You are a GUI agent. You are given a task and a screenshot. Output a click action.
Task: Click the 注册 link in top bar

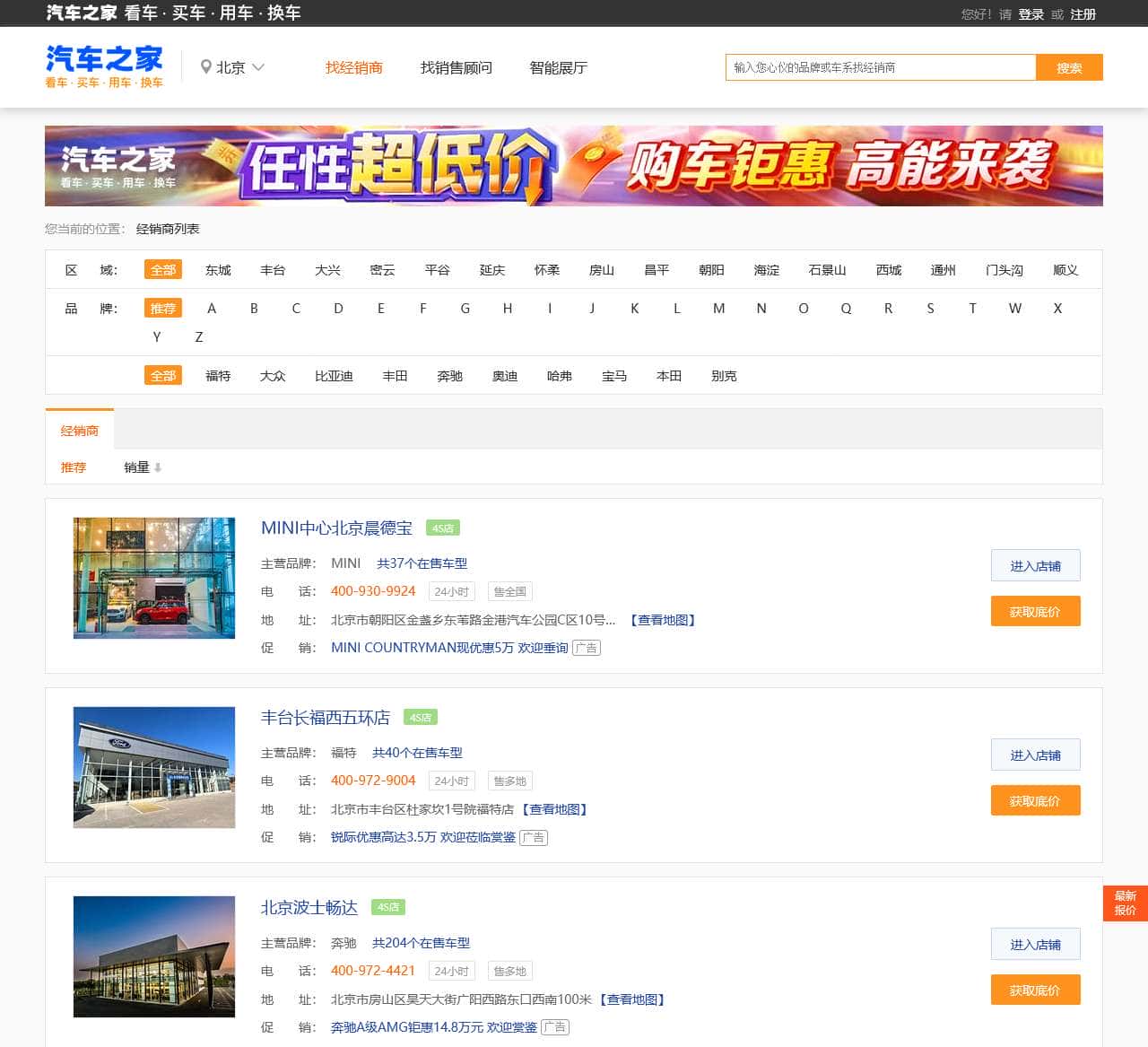tap(1083, 14)
